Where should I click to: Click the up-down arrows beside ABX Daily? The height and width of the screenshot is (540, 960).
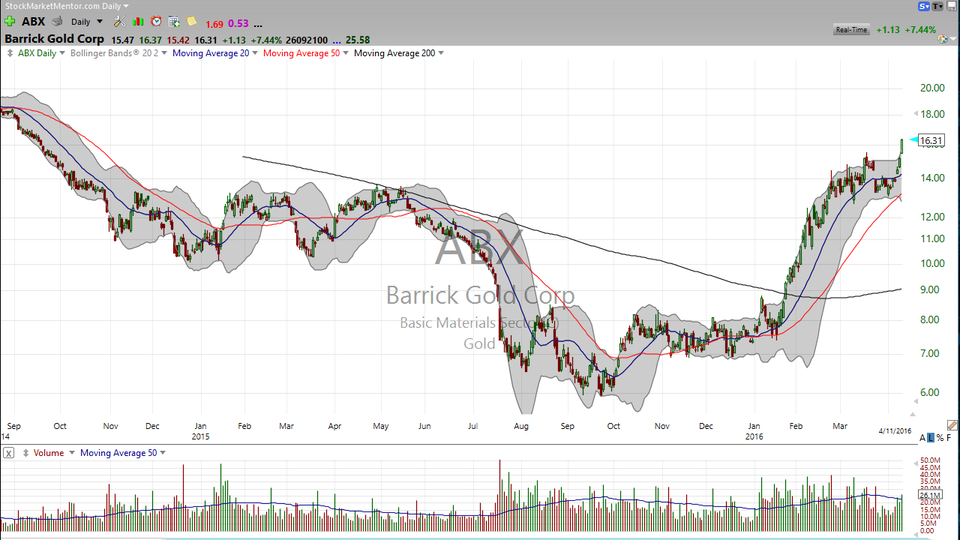pyautogui.click(x=10, y=53)
